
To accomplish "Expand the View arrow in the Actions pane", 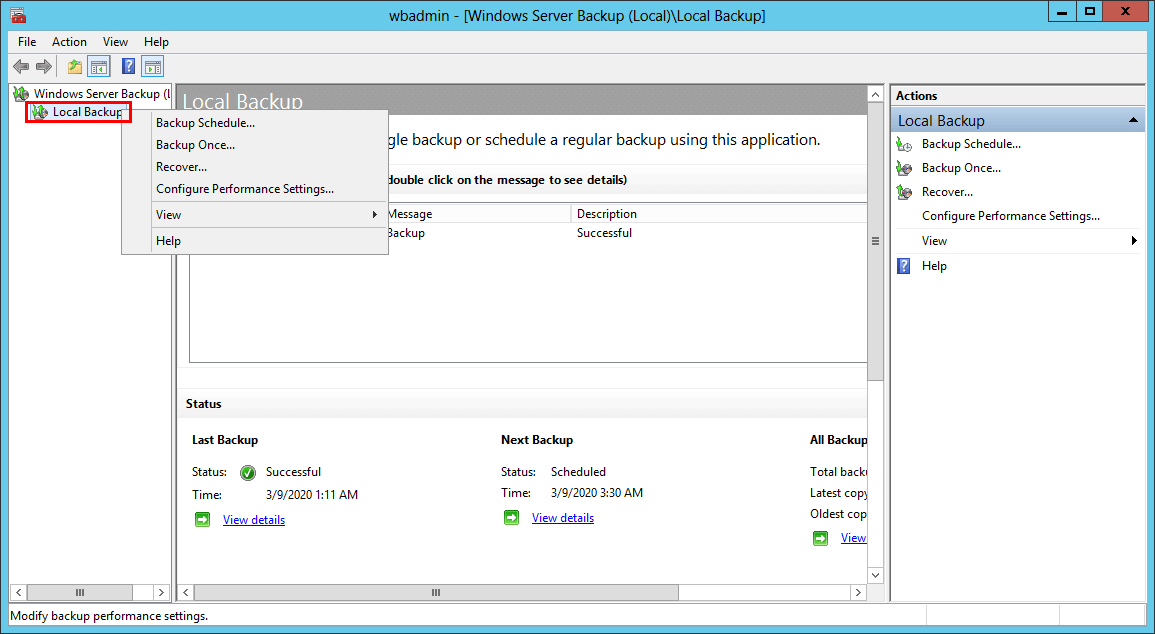I will pos(1134,241).
